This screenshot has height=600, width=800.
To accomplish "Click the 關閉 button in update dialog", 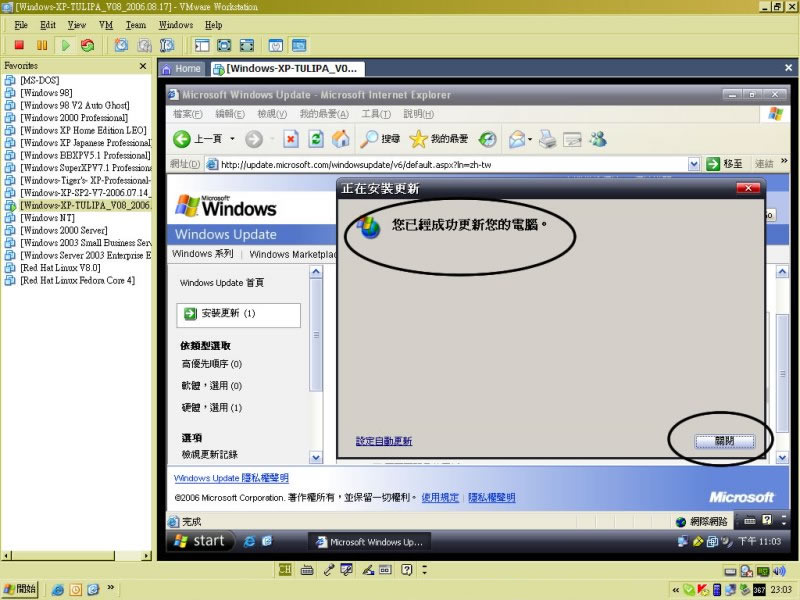I will (x=724, y=441).
